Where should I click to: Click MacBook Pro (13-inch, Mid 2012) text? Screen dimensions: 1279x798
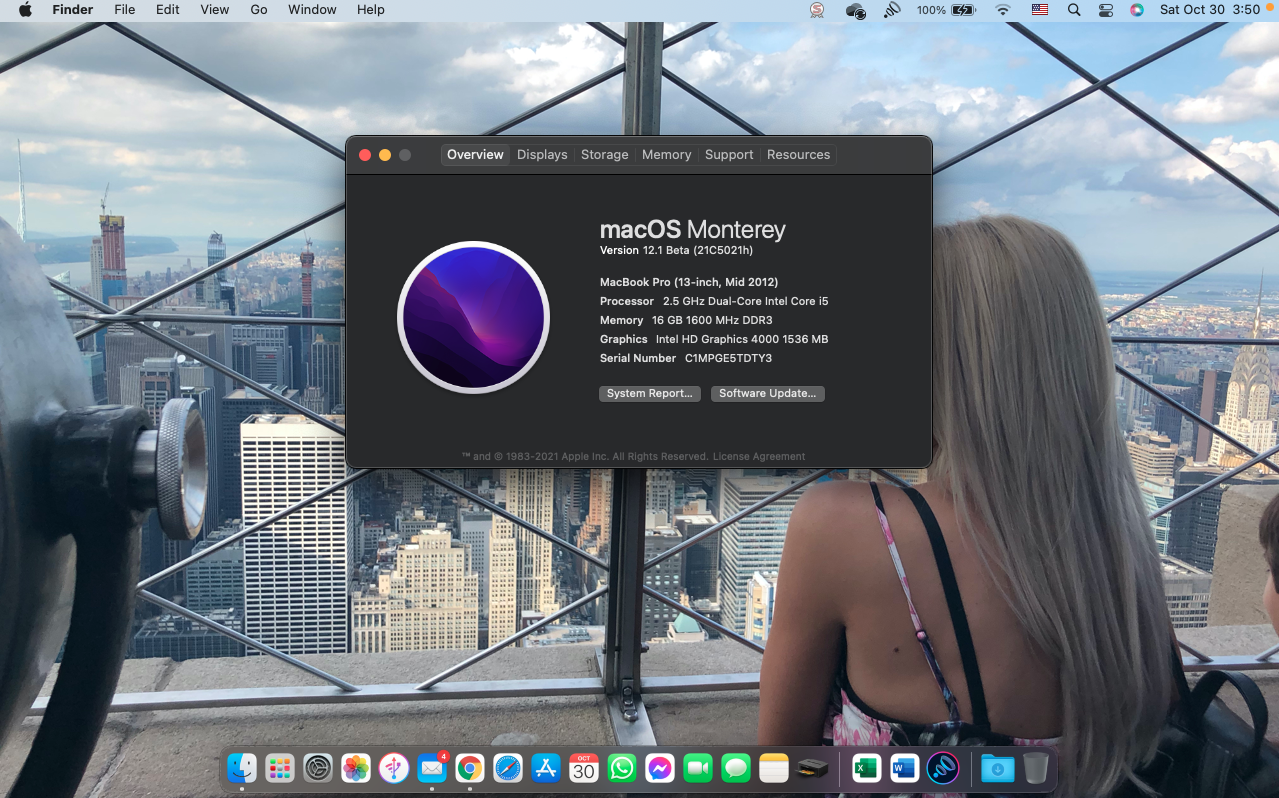(689, 283)
